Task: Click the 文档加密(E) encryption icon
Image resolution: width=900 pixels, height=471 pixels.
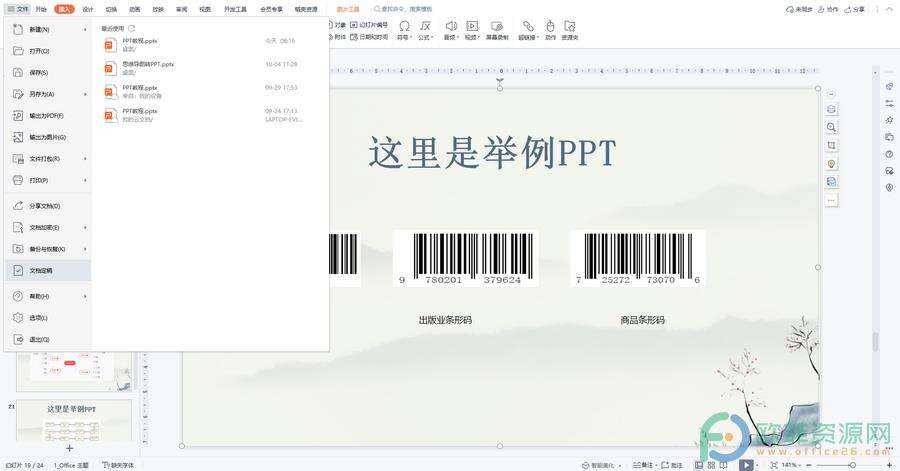Action: tap(18, 228)
